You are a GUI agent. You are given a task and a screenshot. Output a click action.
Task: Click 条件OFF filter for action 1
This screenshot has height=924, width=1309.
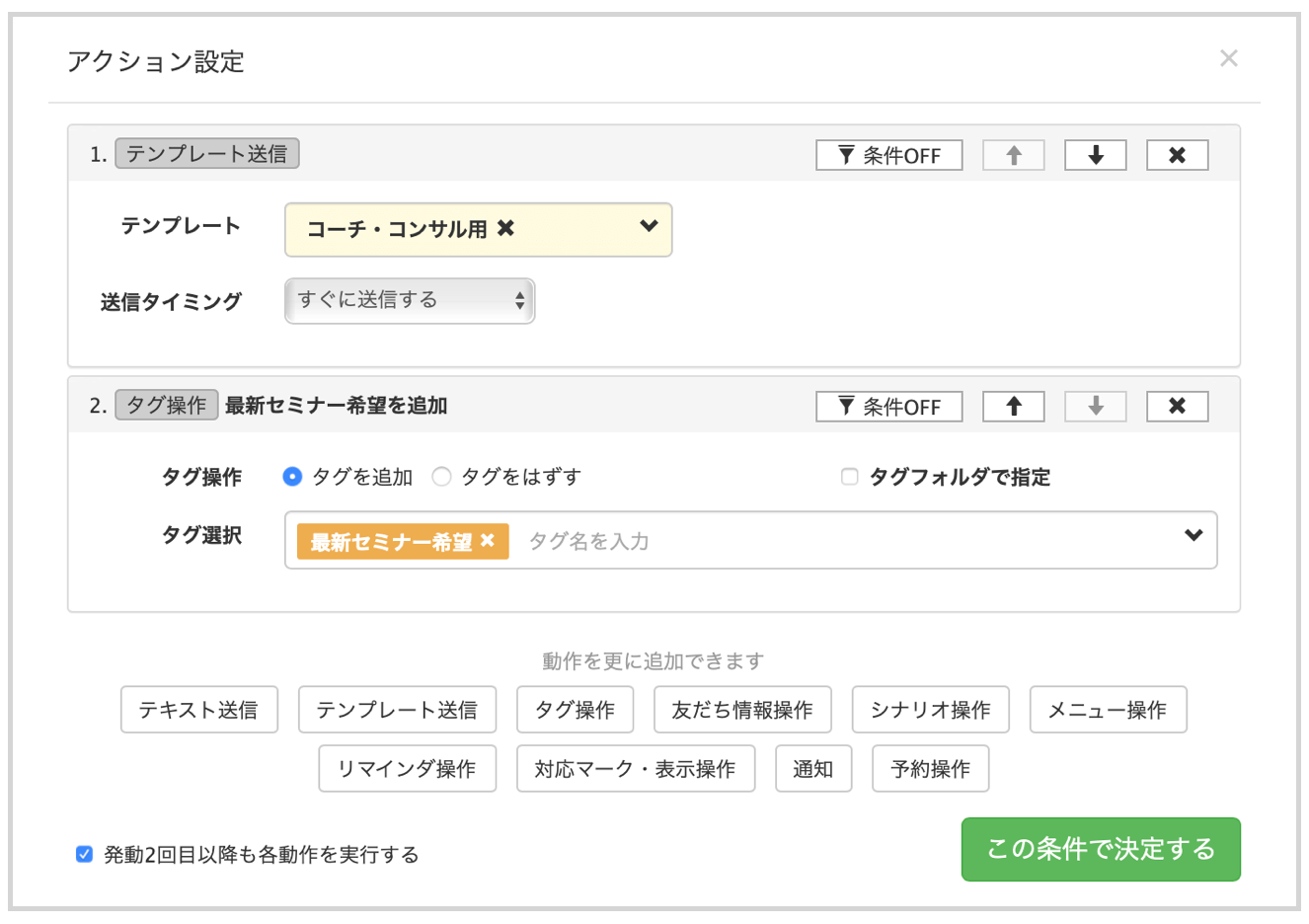tap(888, 155)
